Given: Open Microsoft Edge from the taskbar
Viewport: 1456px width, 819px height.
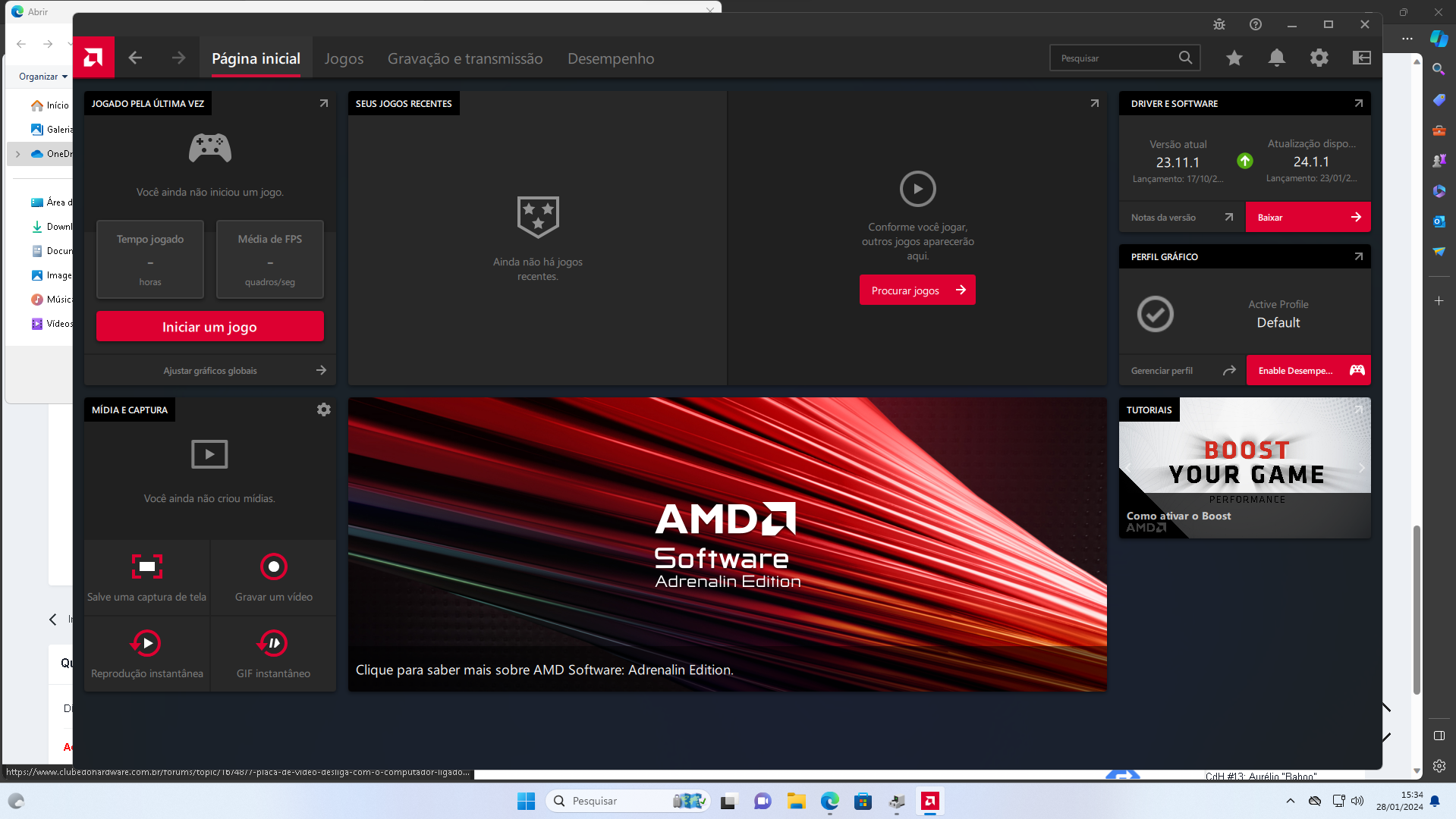Looking at the screenshot, I should coord(829,801).
